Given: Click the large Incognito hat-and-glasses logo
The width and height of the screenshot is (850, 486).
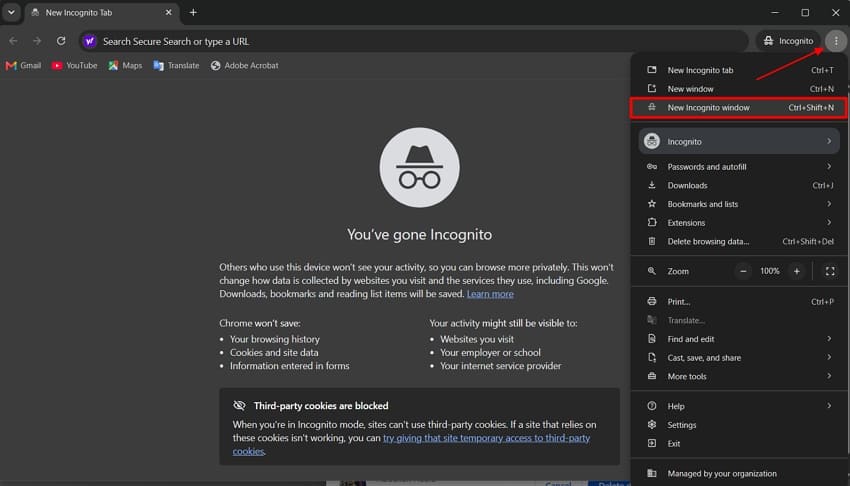Looking at the screenshot, I should tap(420, 167).
